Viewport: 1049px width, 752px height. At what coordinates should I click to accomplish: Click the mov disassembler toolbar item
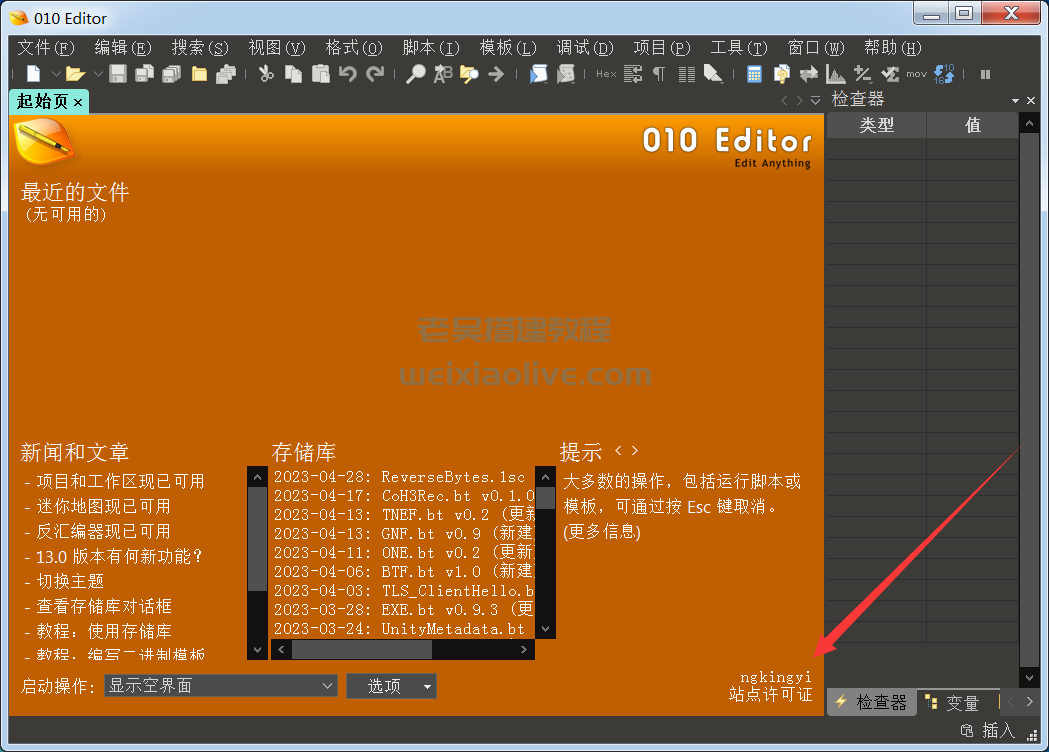click(917, 74)
